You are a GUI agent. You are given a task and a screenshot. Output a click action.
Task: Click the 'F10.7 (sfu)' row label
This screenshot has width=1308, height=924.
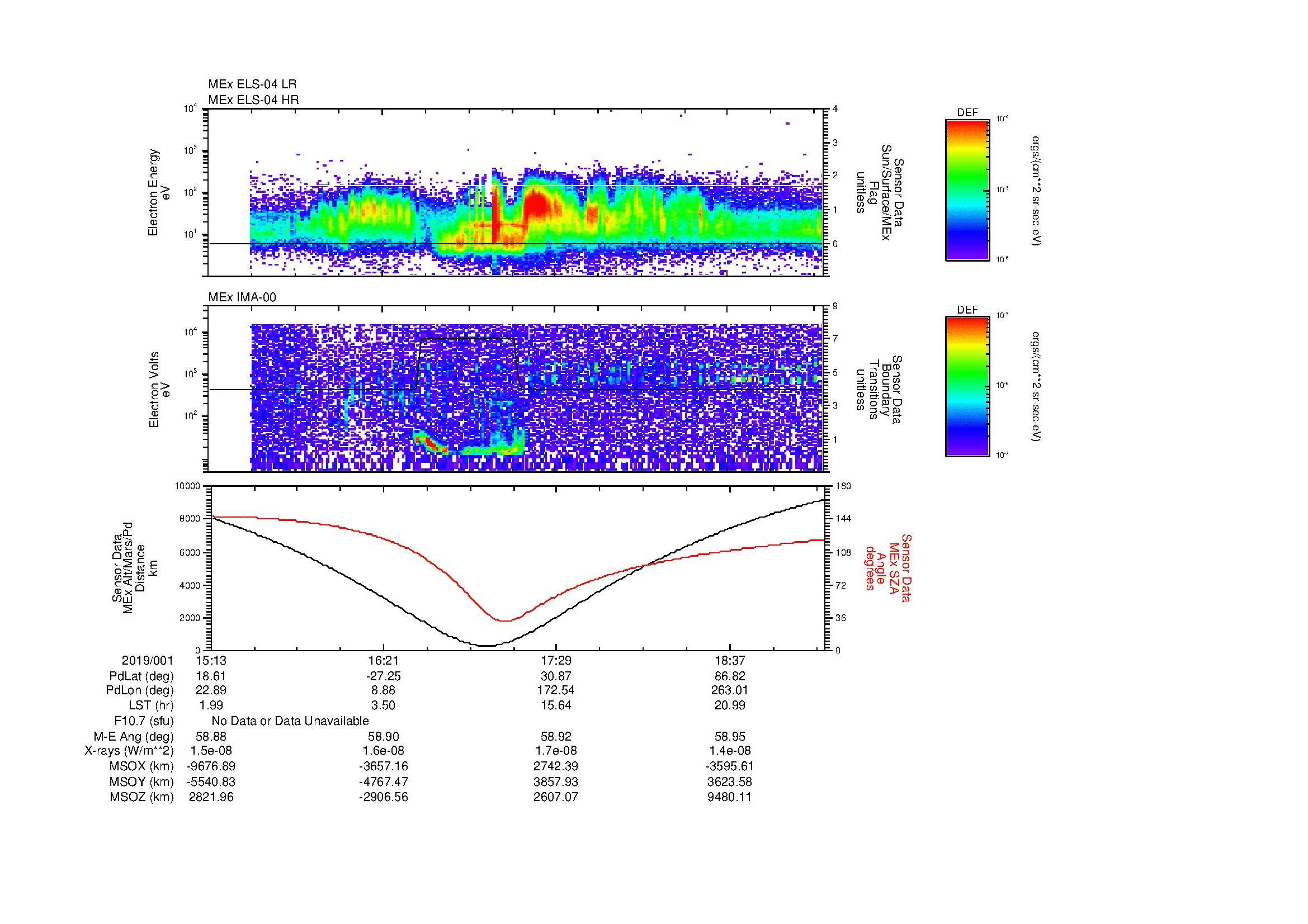point(144,721)
